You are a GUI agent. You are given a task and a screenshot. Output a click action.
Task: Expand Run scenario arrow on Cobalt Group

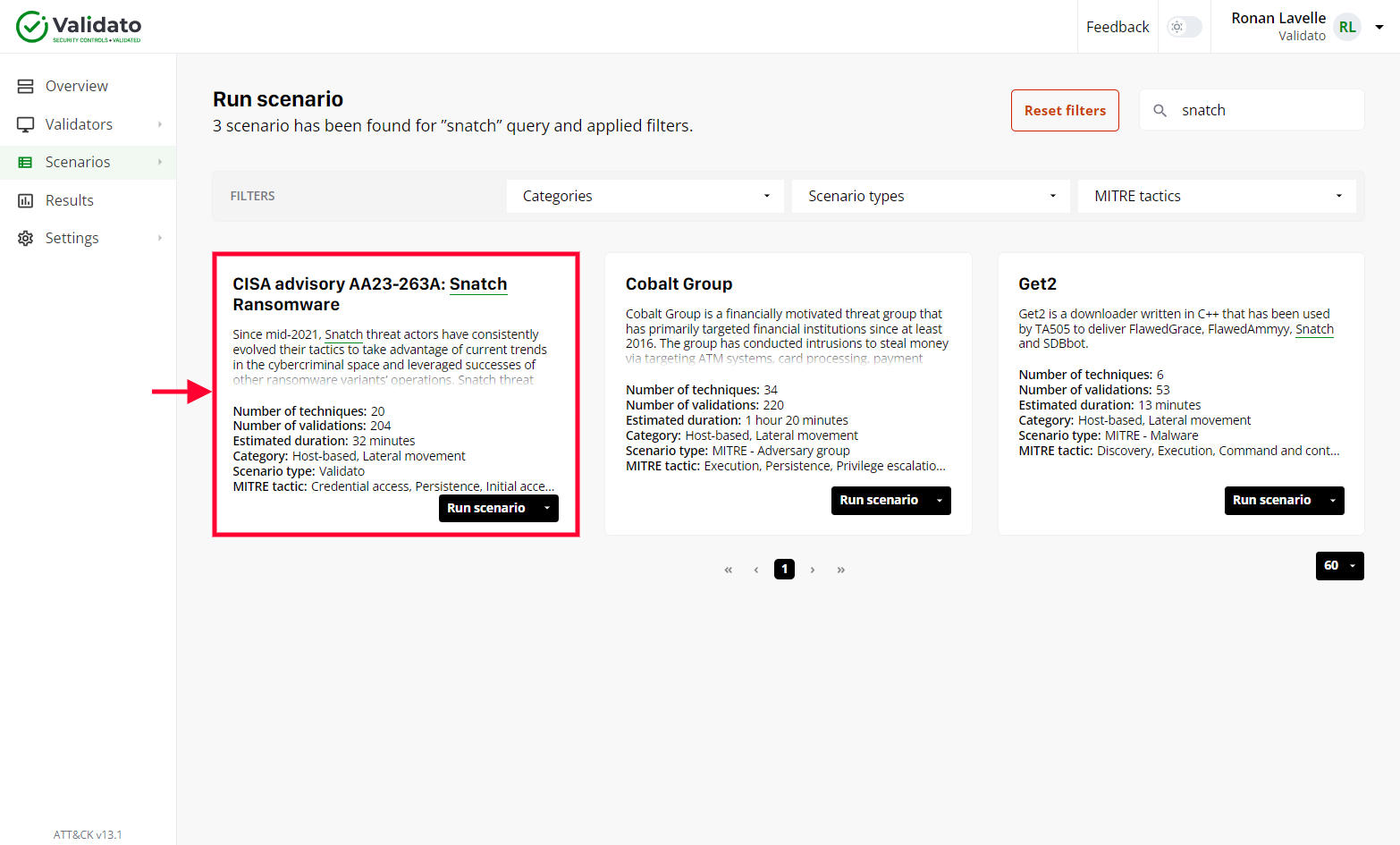939,501
